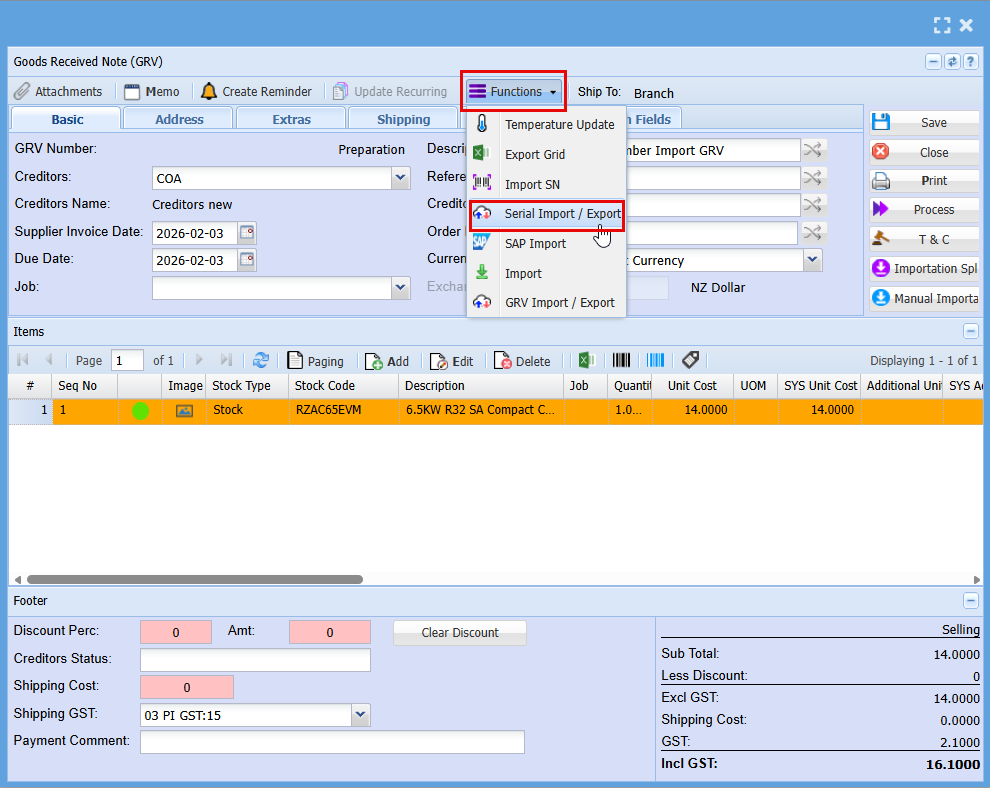Open the Supplier Invoice Date calendar picker
Image resolution: width=990 pixels, height=788 pixels.
(247, 233)
